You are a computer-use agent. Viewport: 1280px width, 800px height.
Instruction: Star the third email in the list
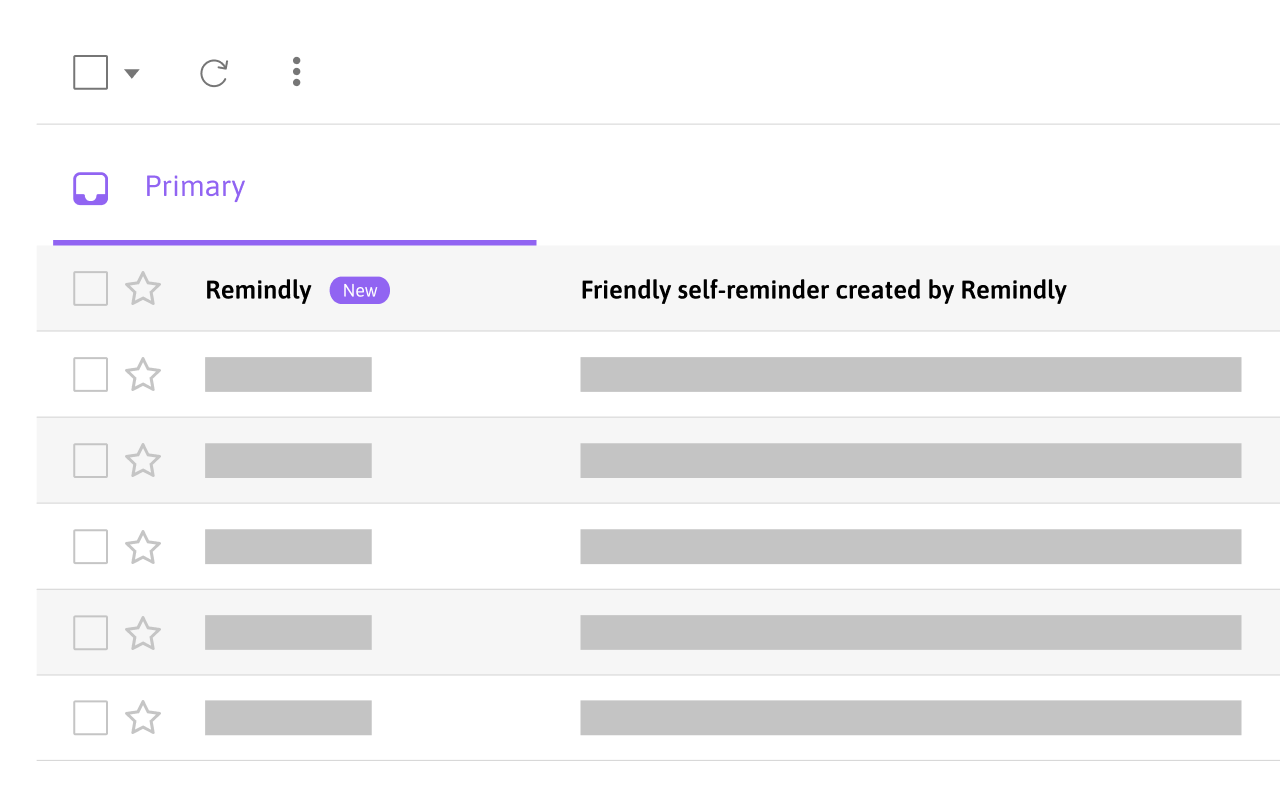point(143,460)
